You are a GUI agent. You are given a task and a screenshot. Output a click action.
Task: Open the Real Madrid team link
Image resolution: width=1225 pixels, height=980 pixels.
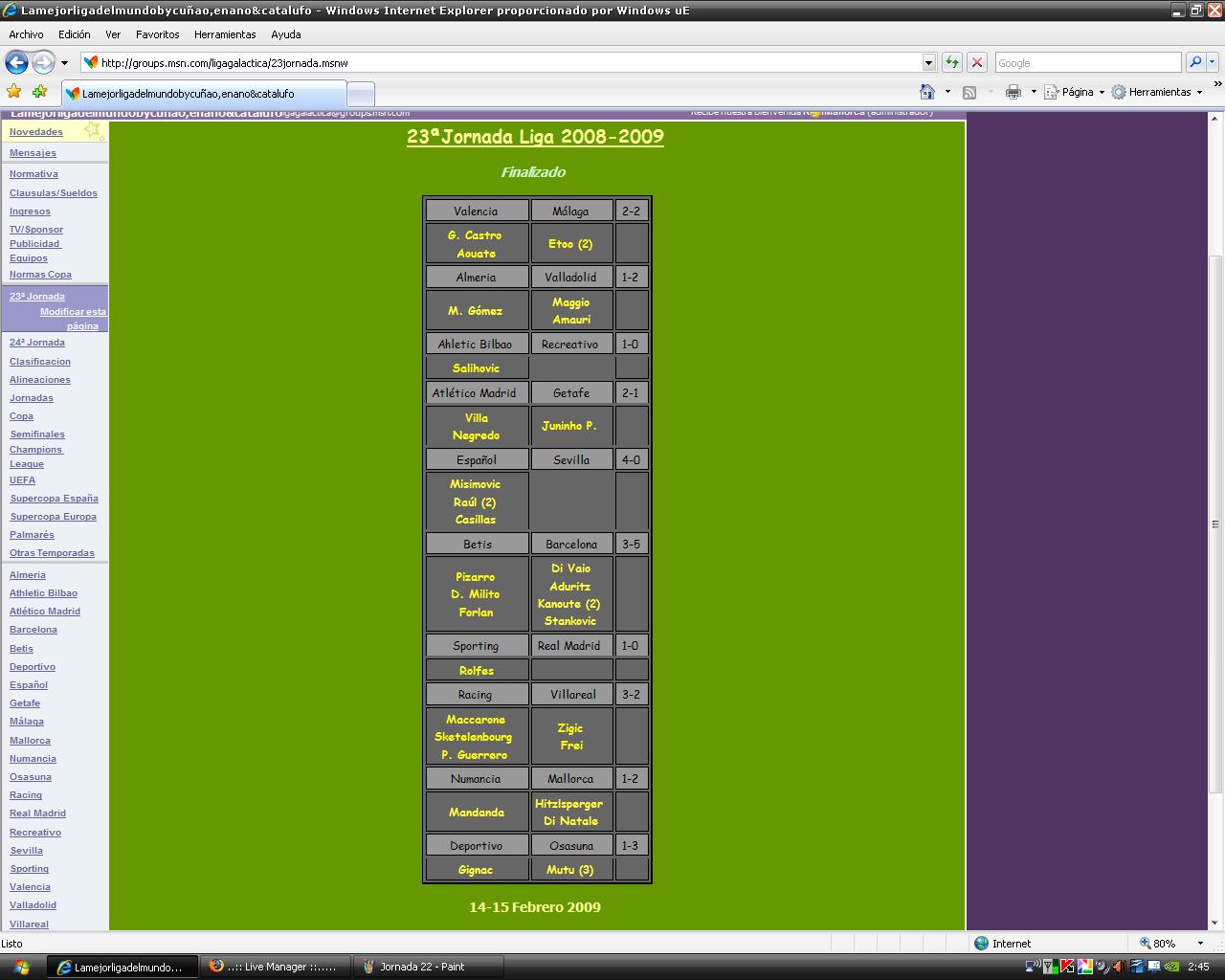pyautogui.click(x=37, y=813)
